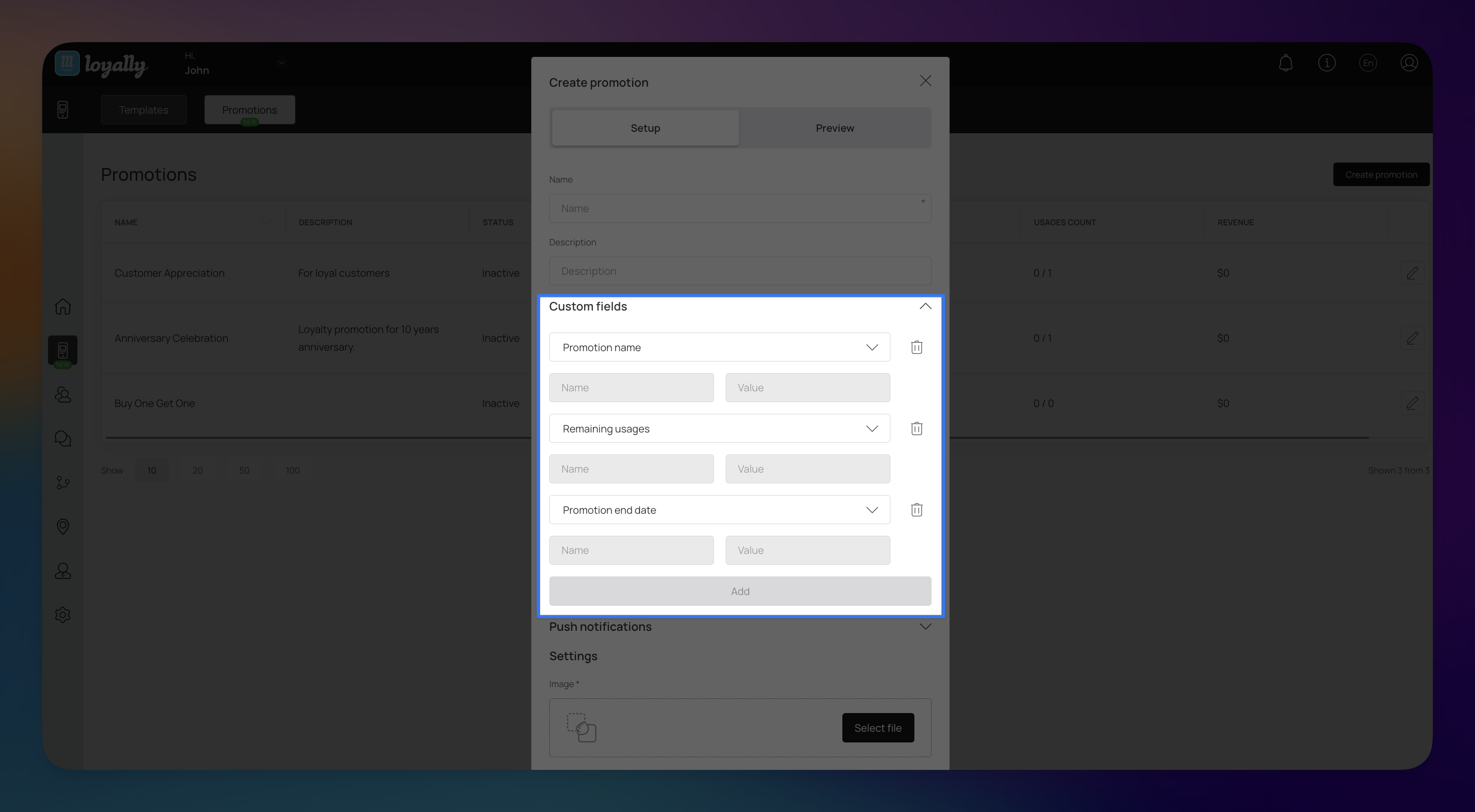
Task: Open the Remaining usages dropdown
Action: (x=719, y=429)
